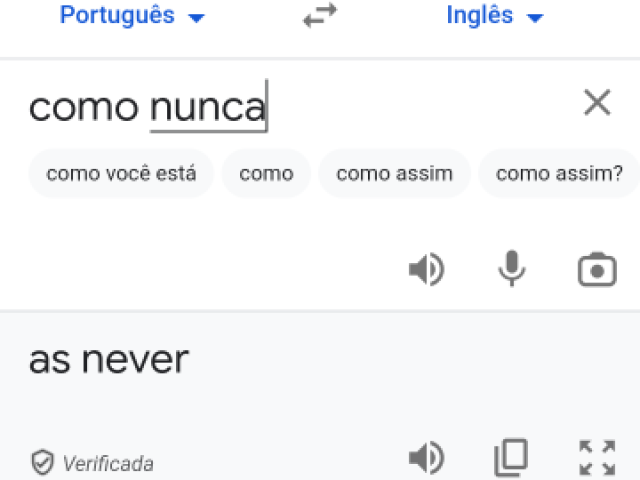Click the arrow next to Português
The image size is (640, 480).
196,18
